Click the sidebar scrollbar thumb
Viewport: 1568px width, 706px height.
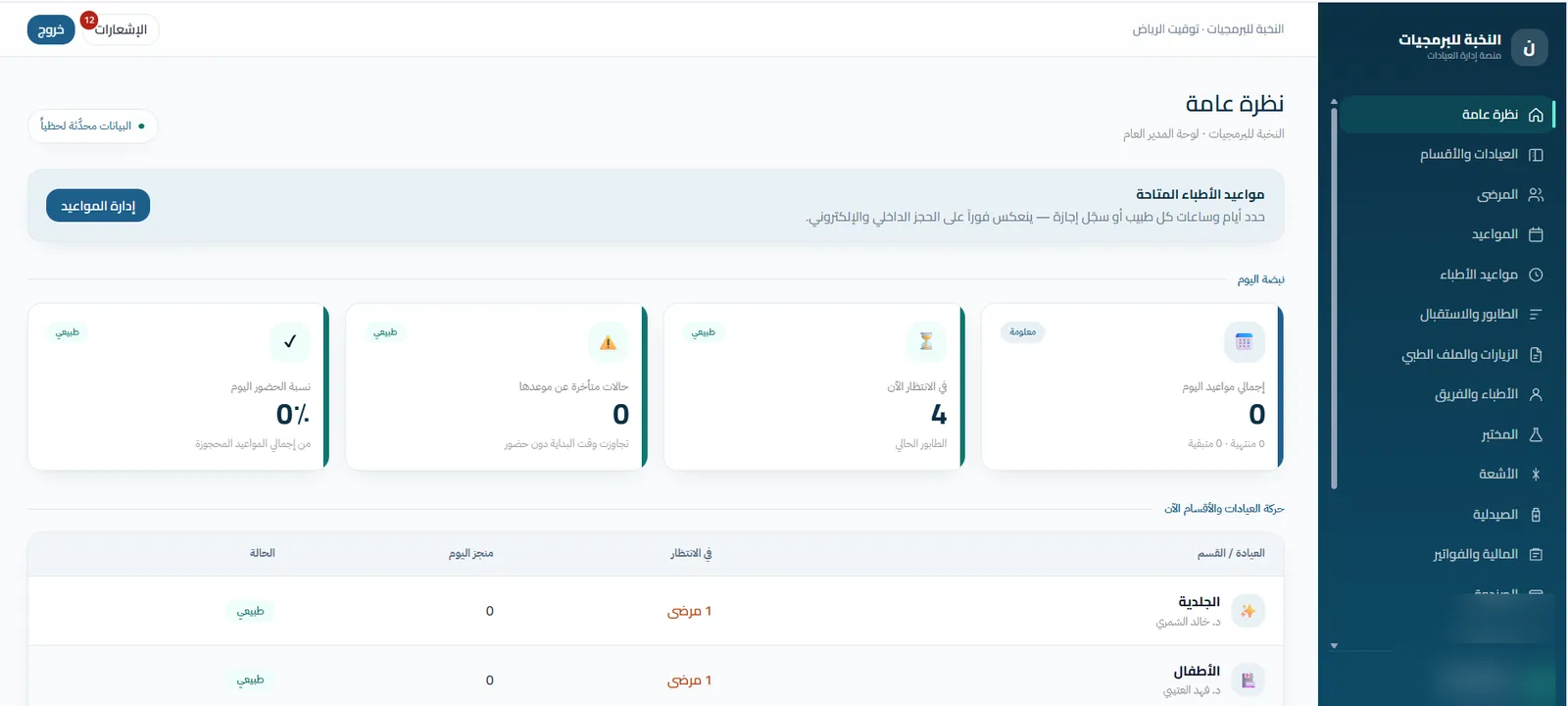tap(1334, 298)
